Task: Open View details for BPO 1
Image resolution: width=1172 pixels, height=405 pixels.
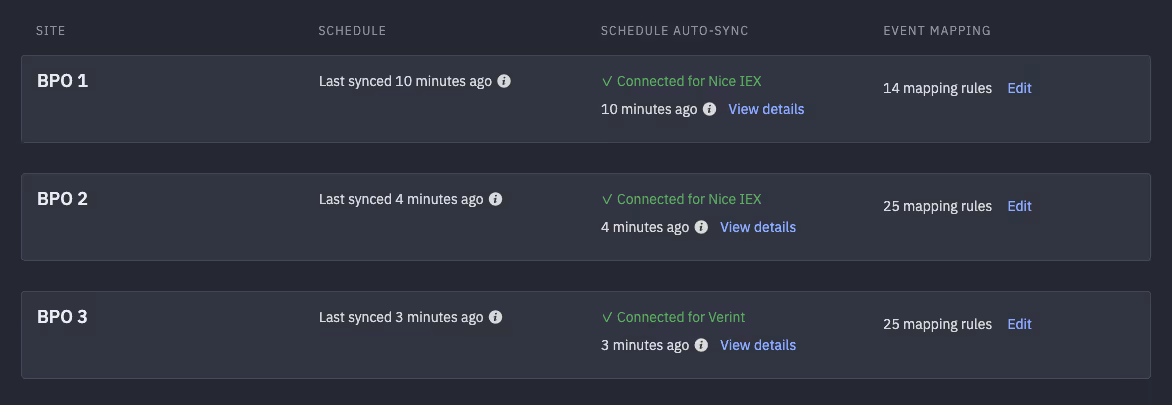Action: click(766, 109)
